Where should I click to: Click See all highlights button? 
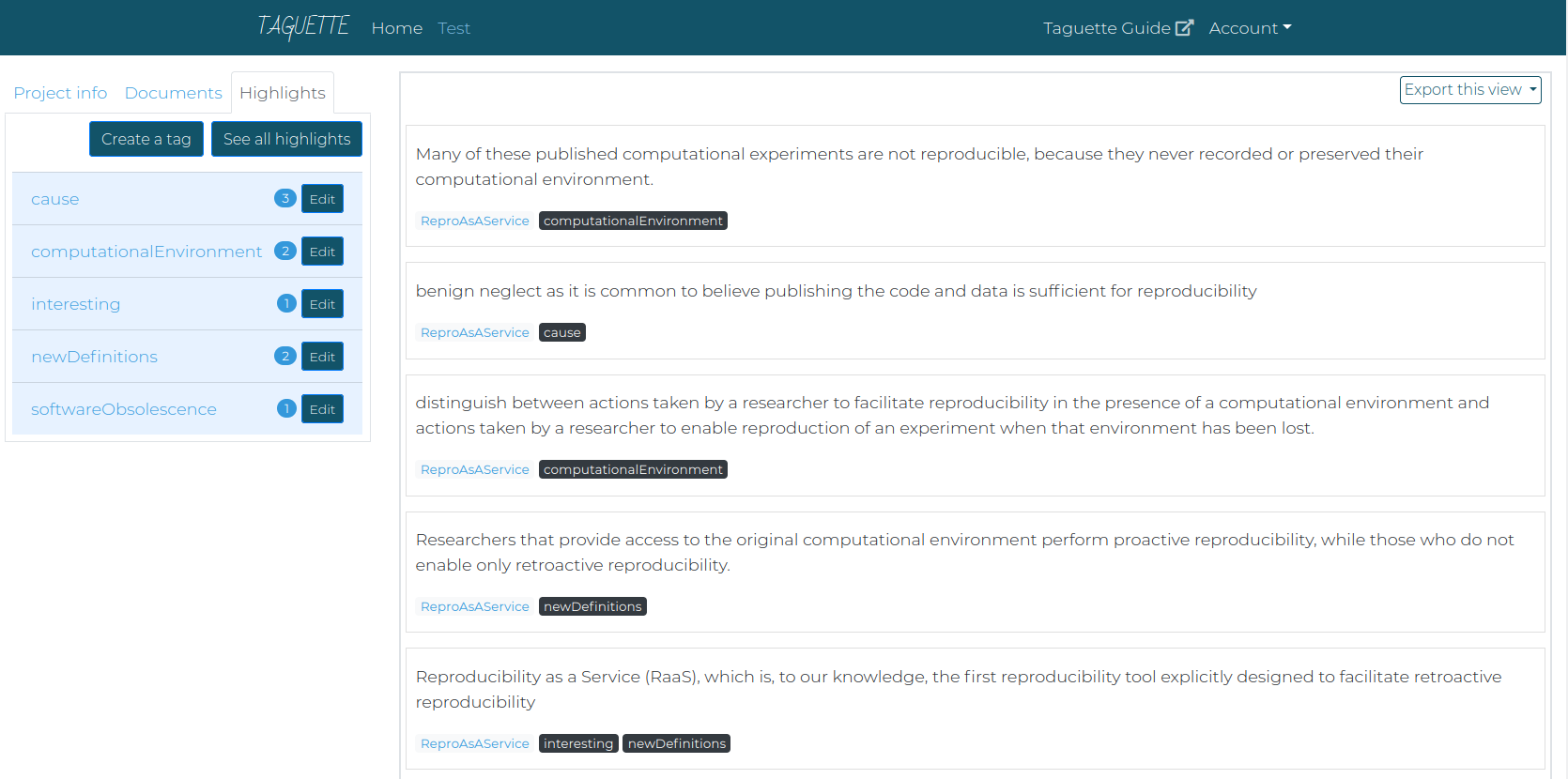286,139
